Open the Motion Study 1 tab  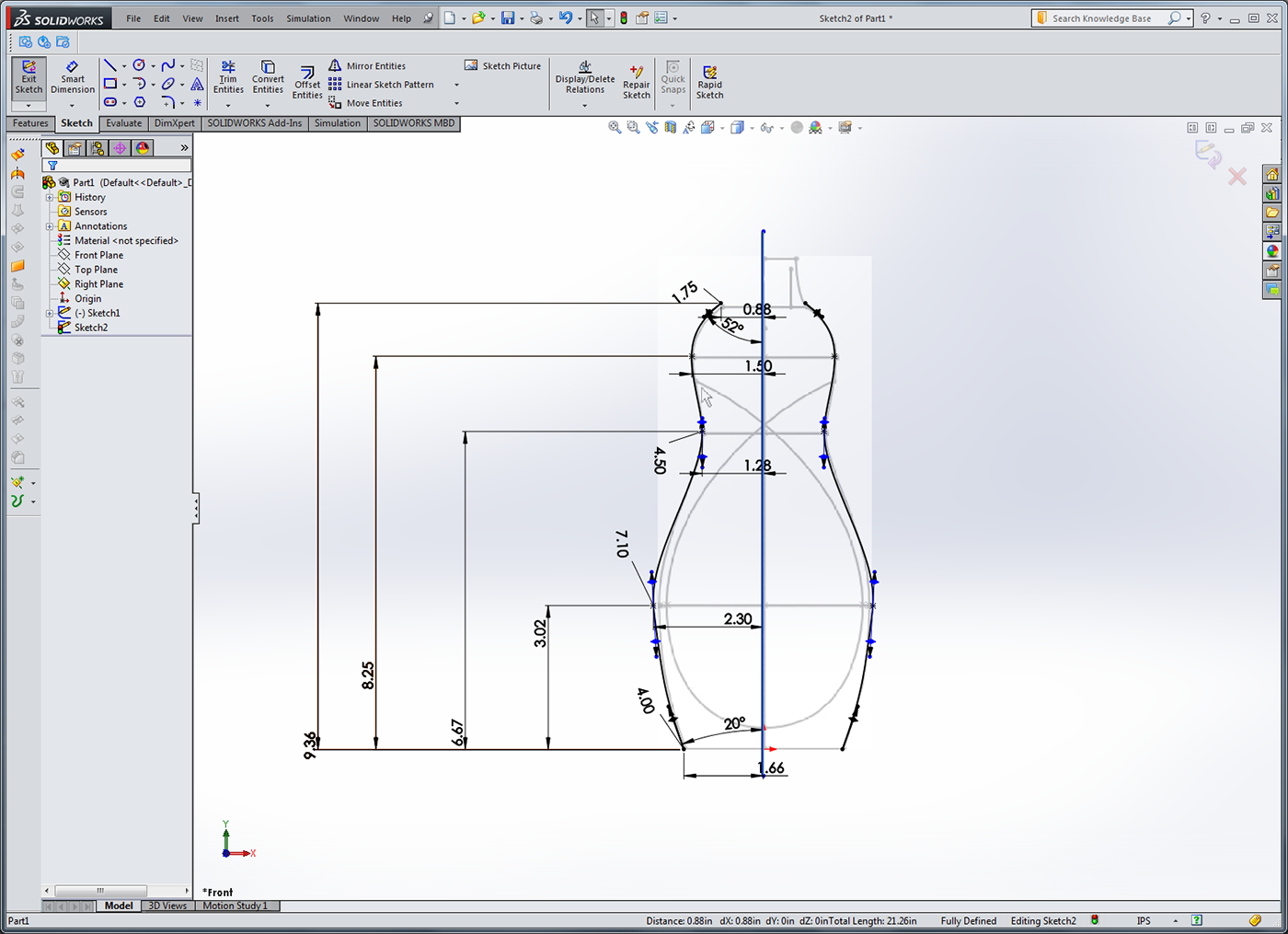(235, 905)
